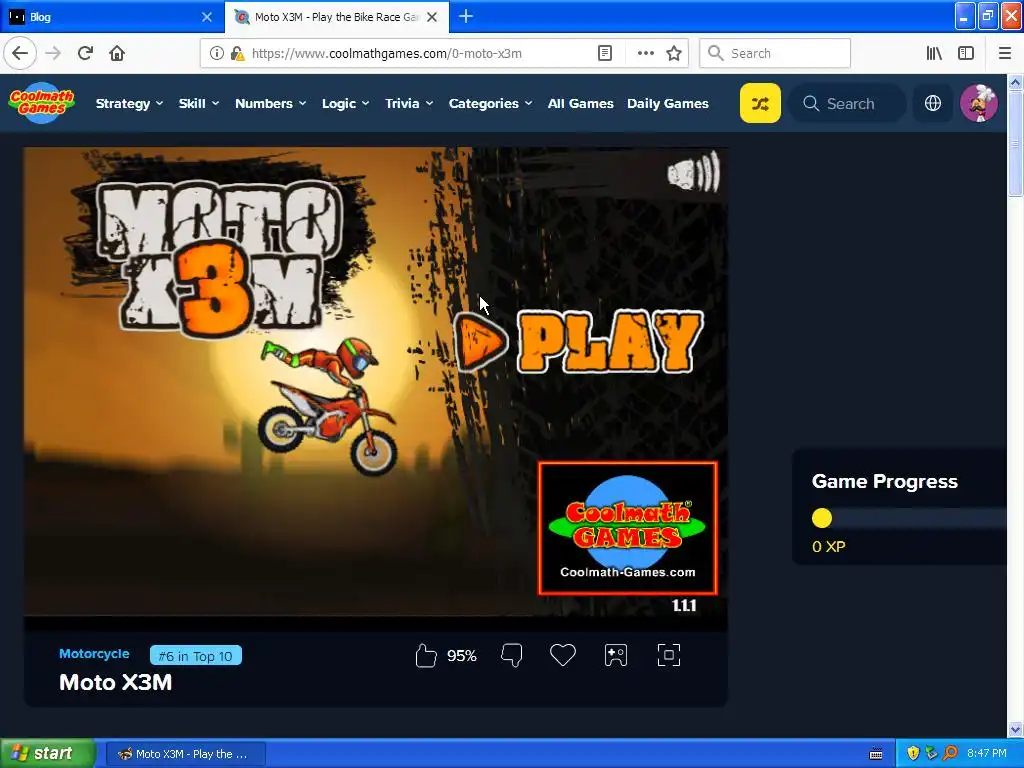This screenshot has width=1024, height=768.
Task: Click the 95% rating text
Action: (462, 656)
